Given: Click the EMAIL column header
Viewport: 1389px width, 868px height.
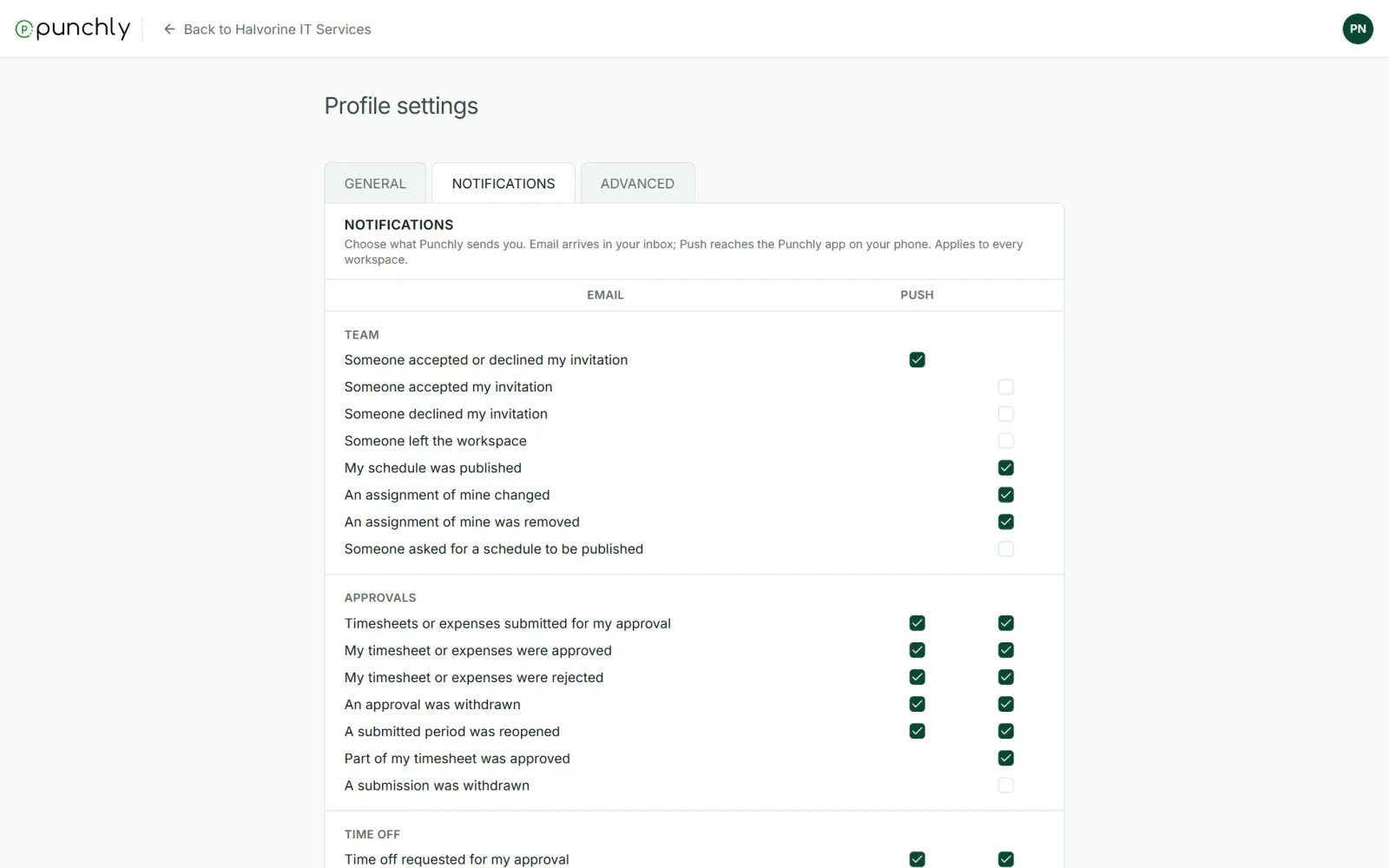Looking at the screenshot, I should point(605,295).
